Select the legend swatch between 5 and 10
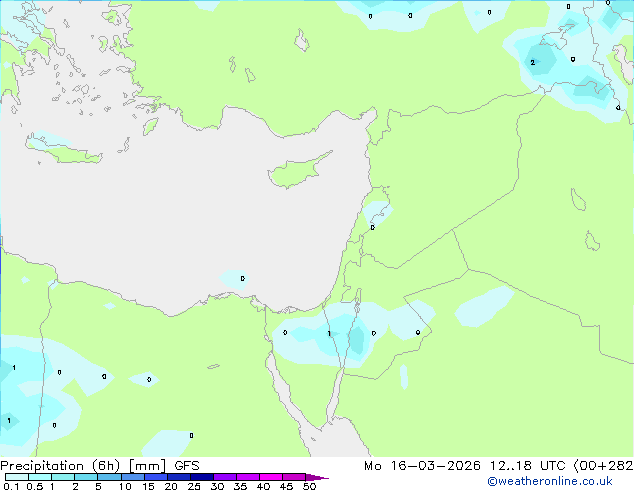 pyautogui.click(x=110, y=477)
